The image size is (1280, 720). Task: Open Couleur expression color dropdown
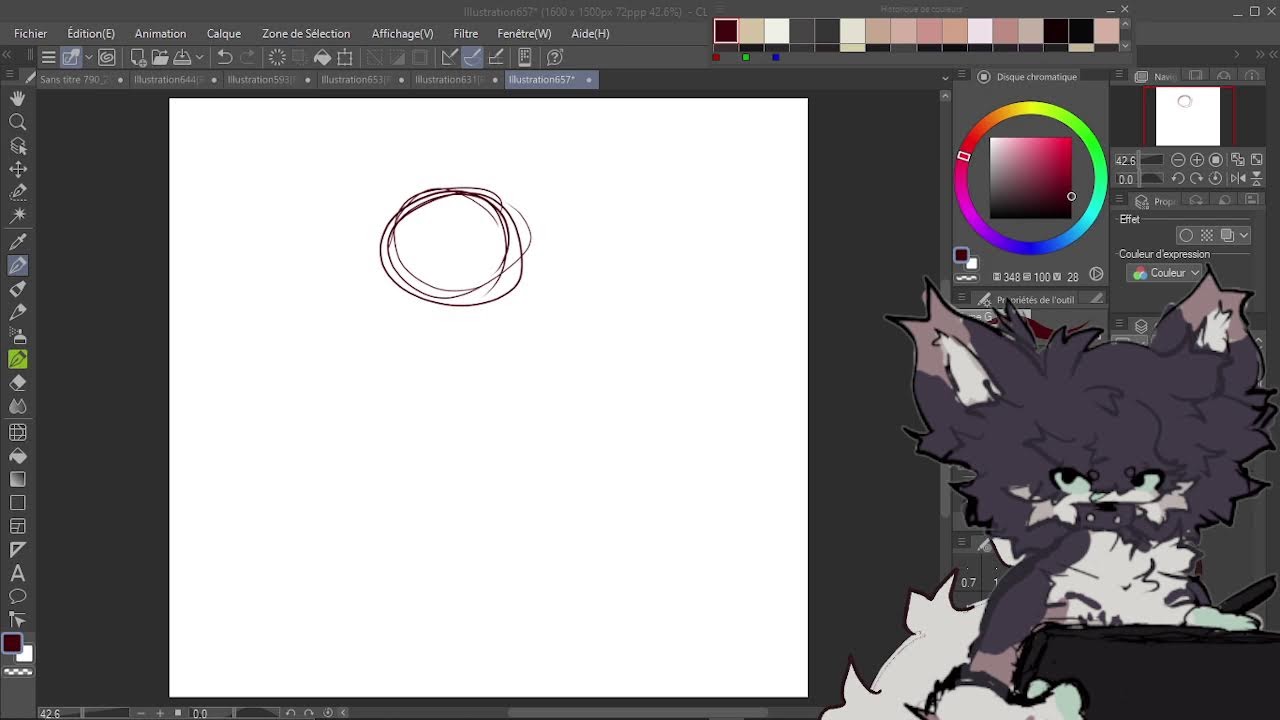[1164, 273]
